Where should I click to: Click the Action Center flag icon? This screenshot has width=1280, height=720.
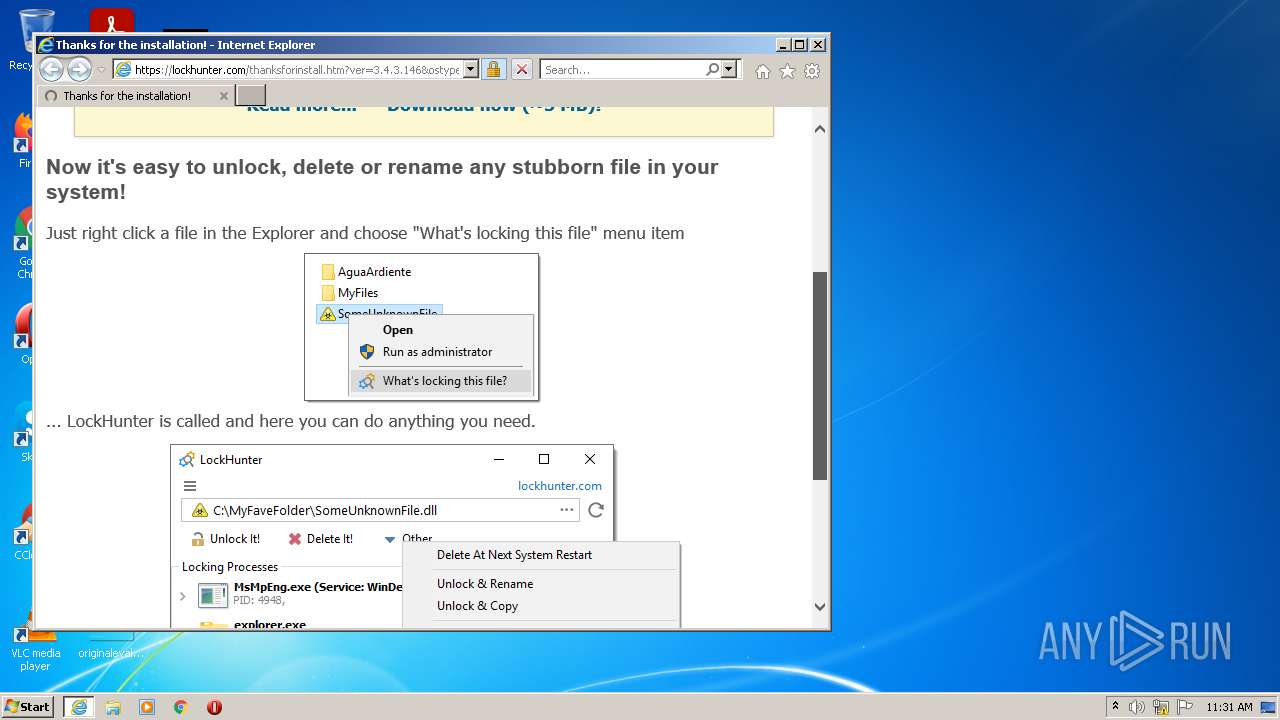click(1185, 707)
